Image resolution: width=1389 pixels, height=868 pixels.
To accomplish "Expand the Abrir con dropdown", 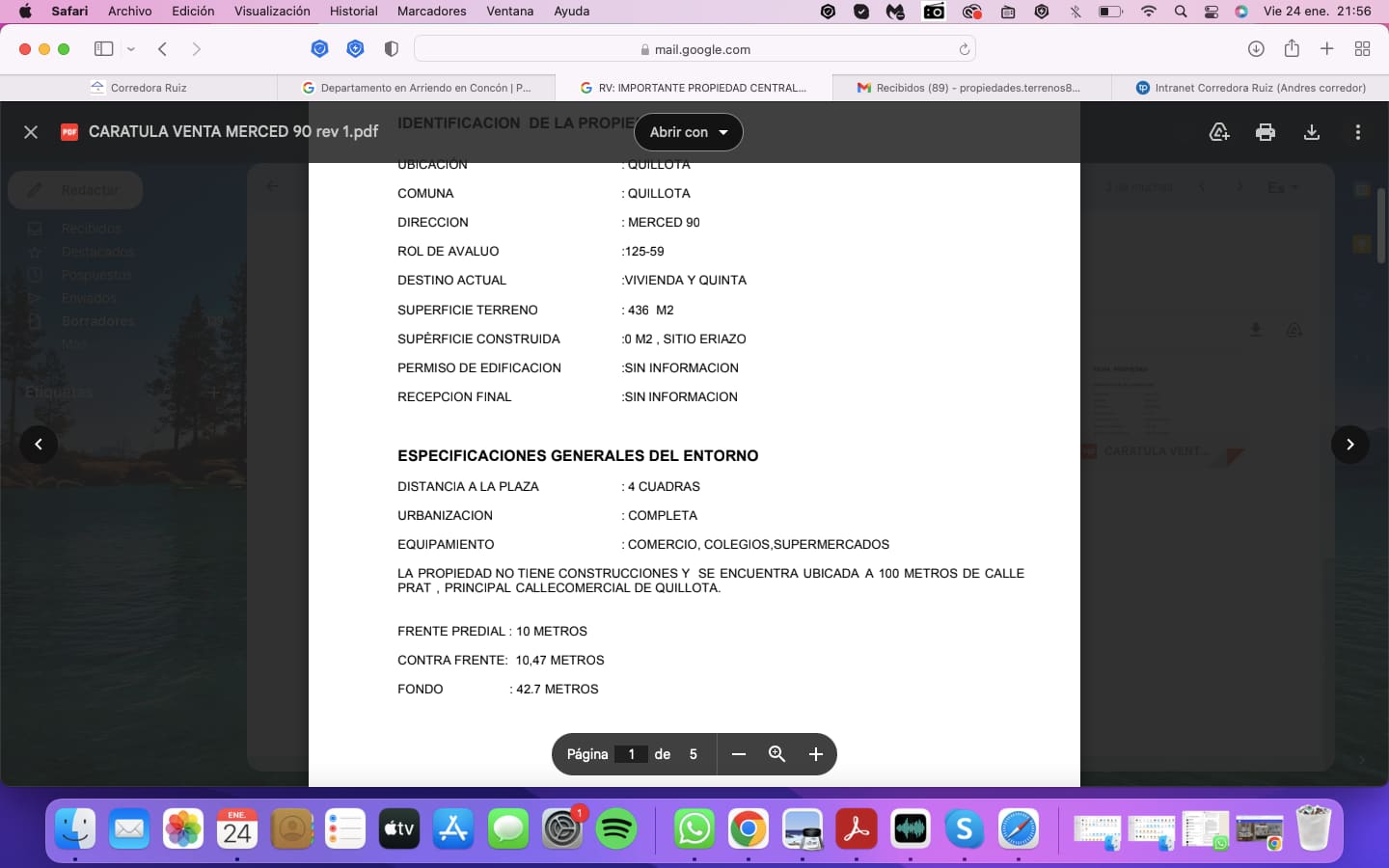I will point(689,132).
